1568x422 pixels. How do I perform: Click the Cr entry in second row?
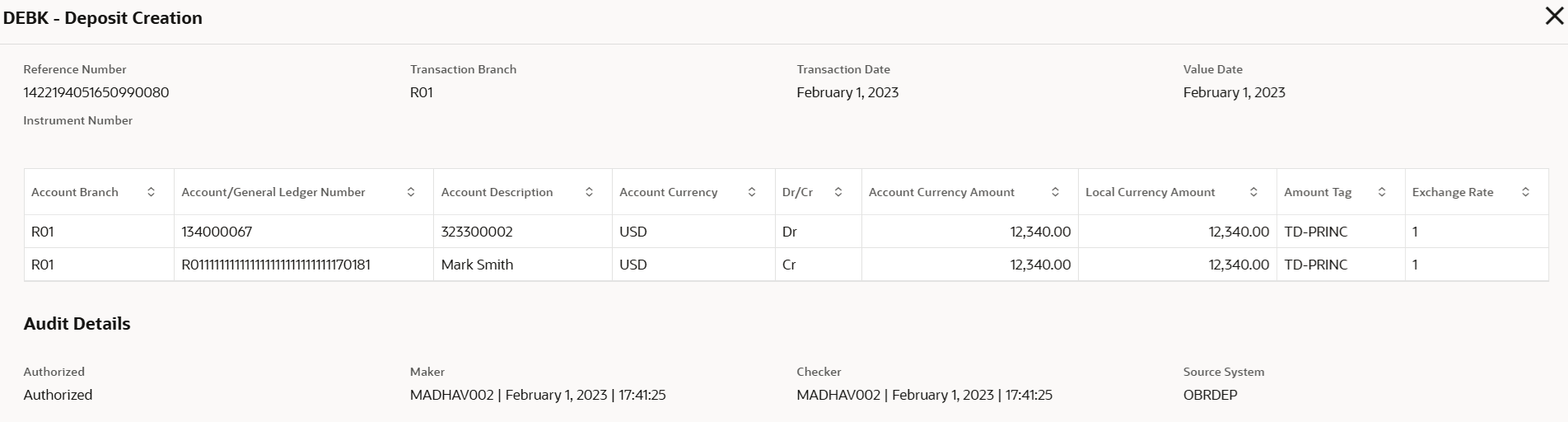pyautogui.click(x=789, y=265)
